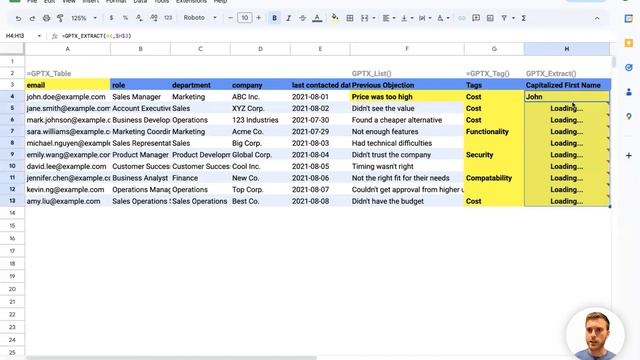Increase decimal places

pos(154,18)
